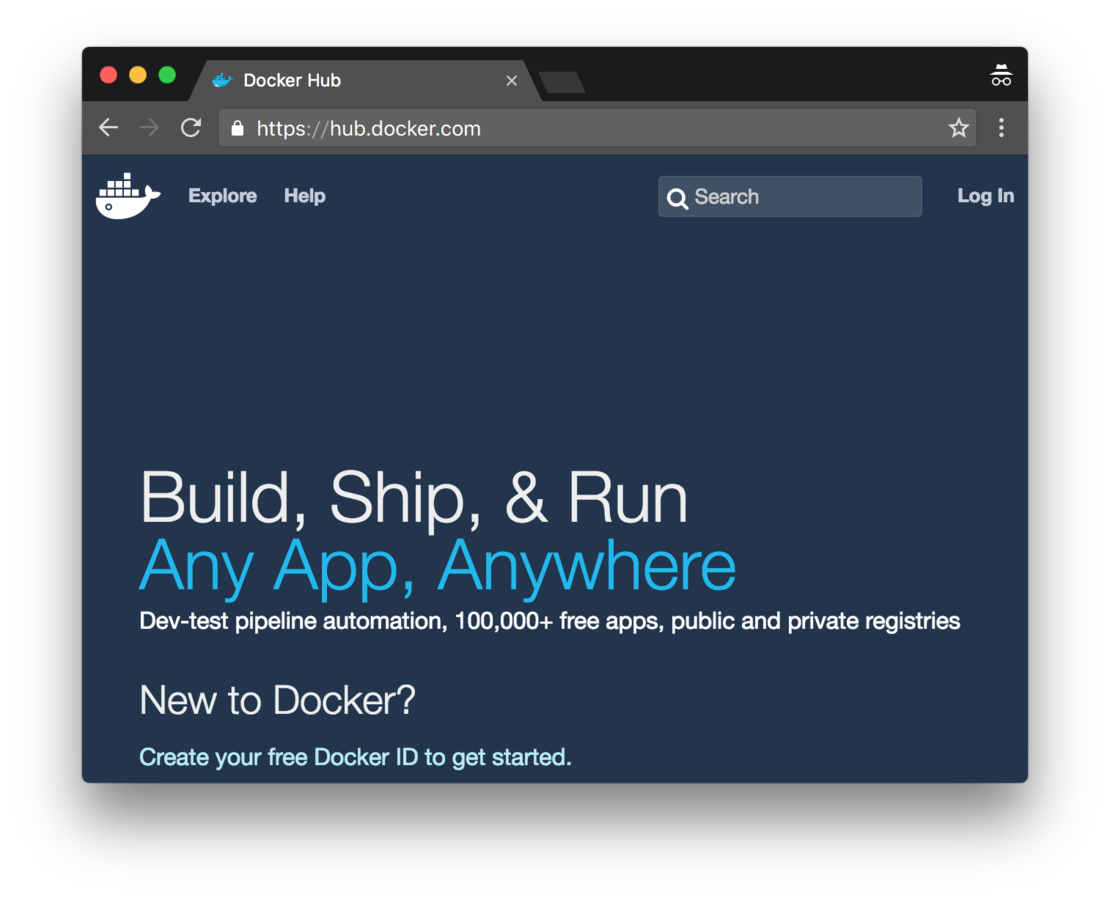This screenshot has width=1110, height=900.
Task: Click the 'Dev-test pipeline automation' tagline
Action: coord(549,621)
